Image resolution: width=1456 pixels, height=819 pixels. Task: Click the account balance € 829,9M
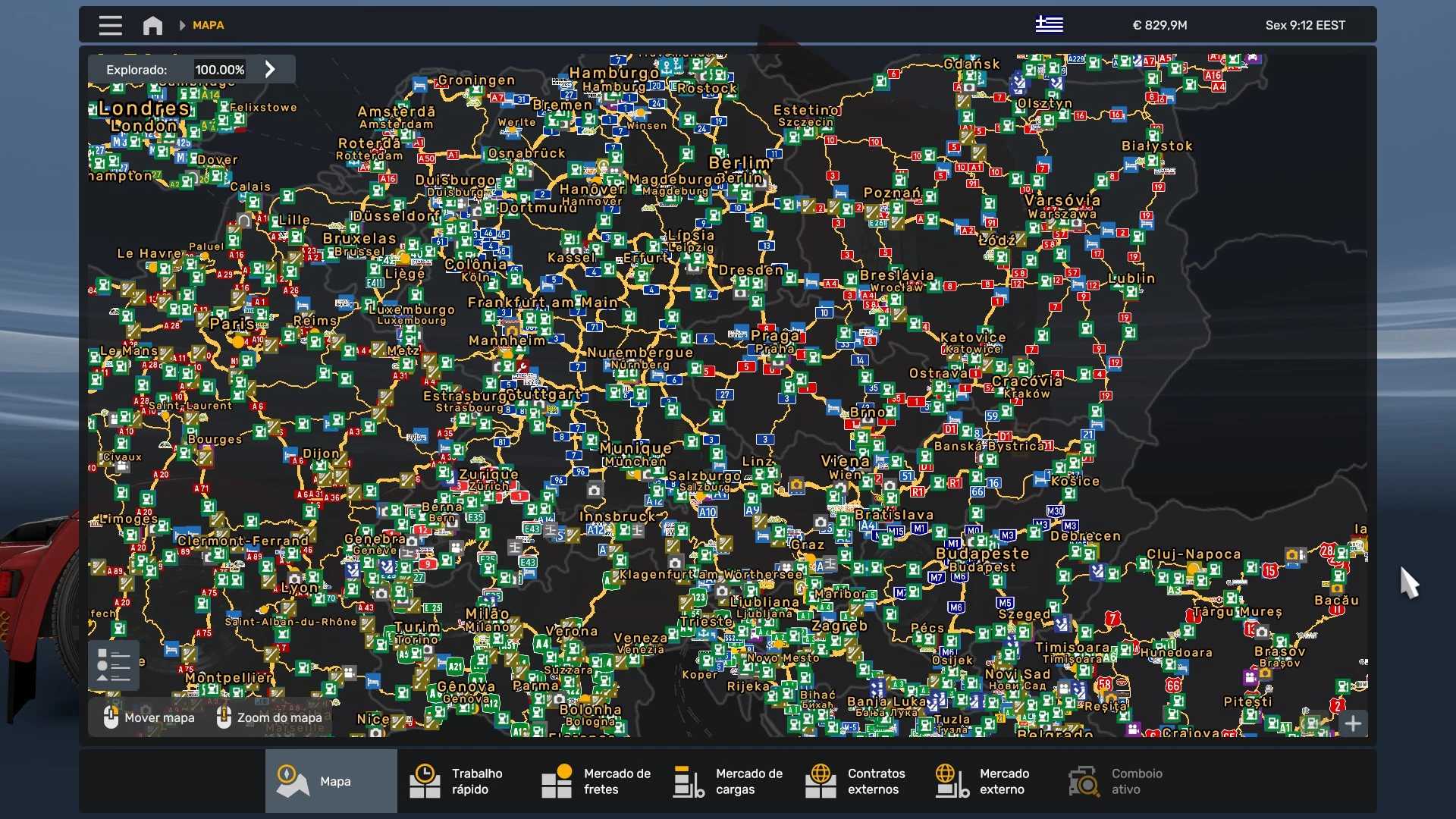pos(1159,26)
